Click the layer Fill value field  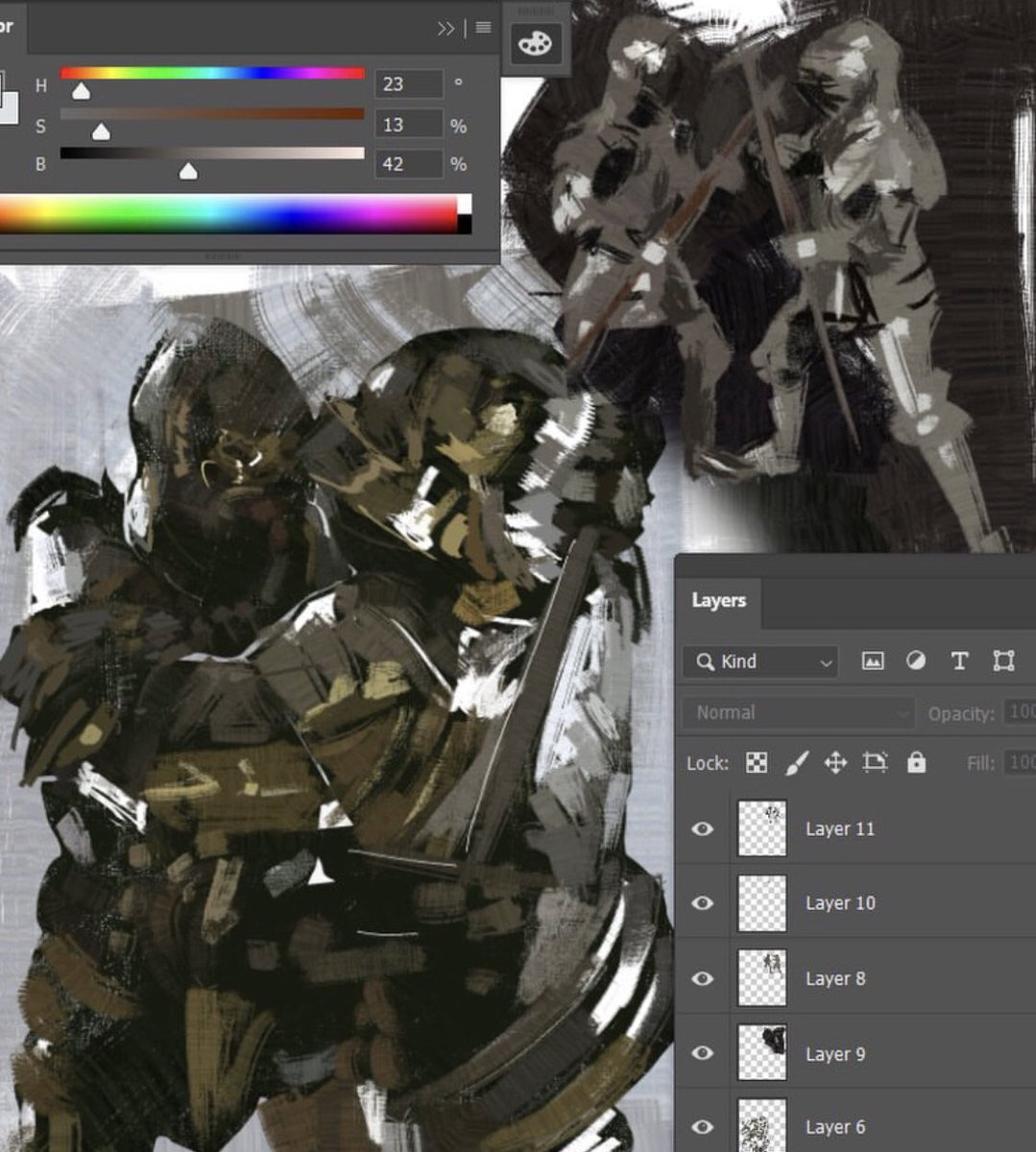tap(1020, 762)
